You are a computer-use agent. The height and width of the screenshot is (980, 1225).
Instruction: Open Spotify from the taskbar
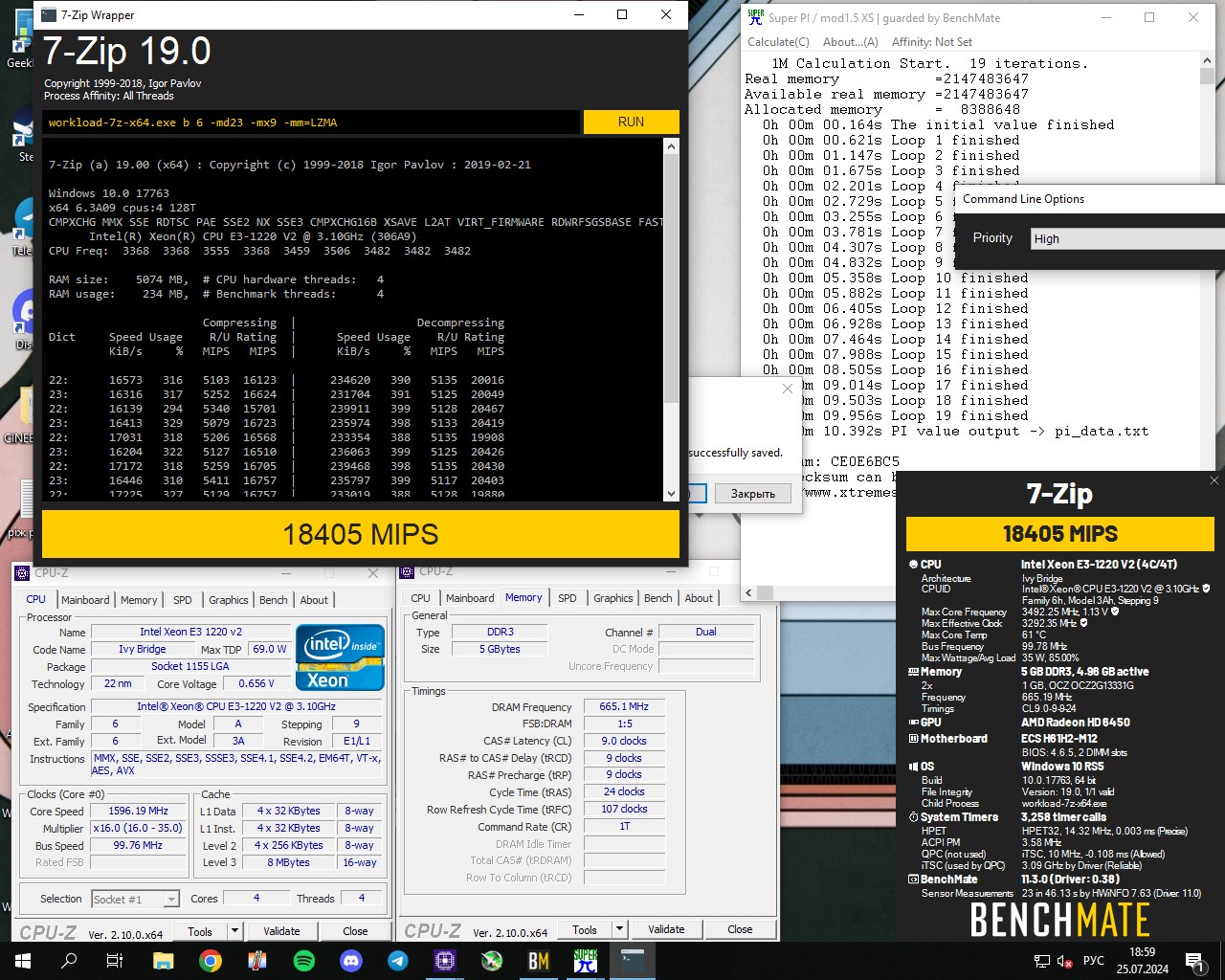click(304, 961)
